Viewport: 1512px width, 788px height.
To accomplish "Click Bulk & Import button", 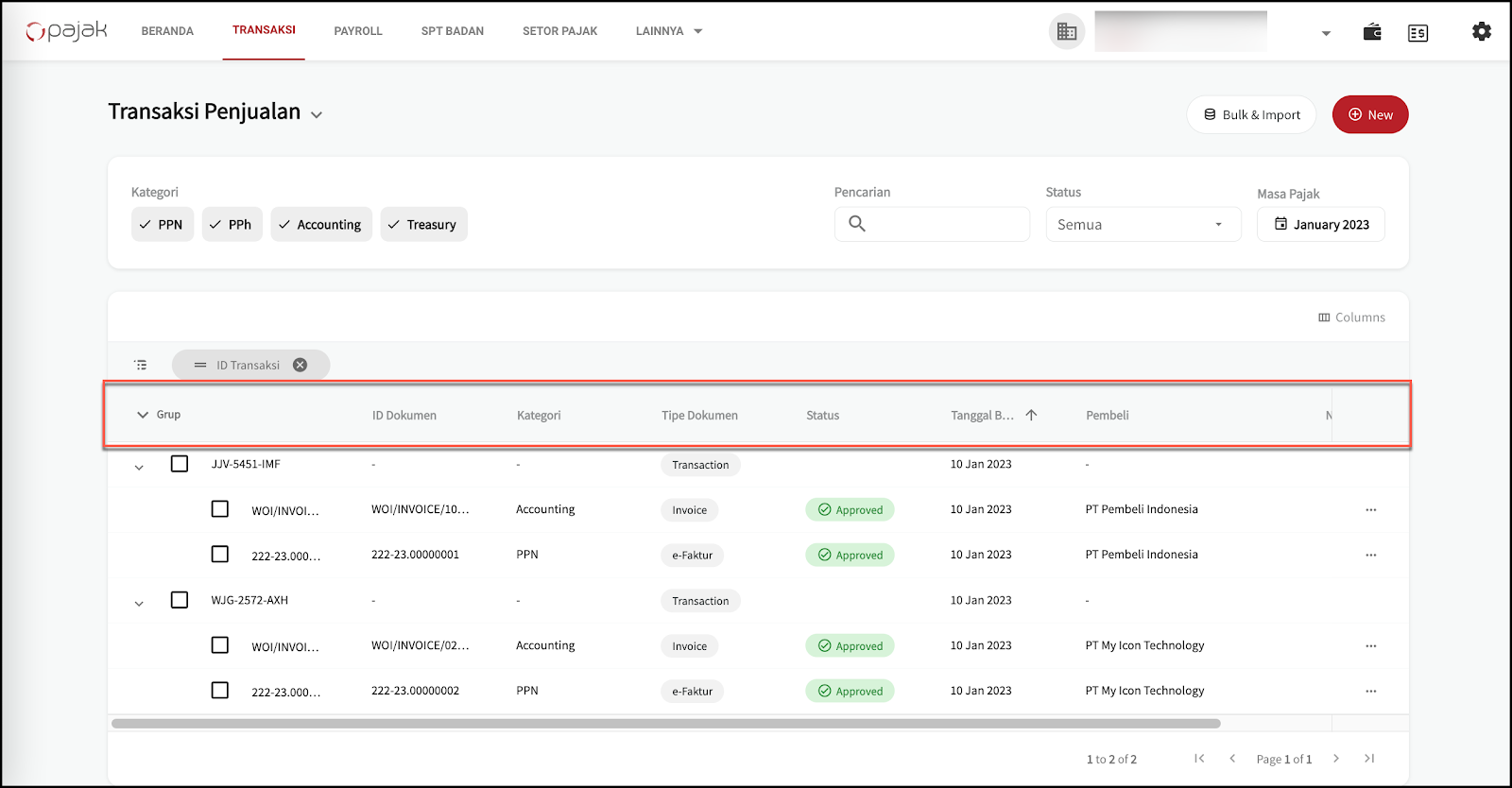I will tap(1251, 114).
